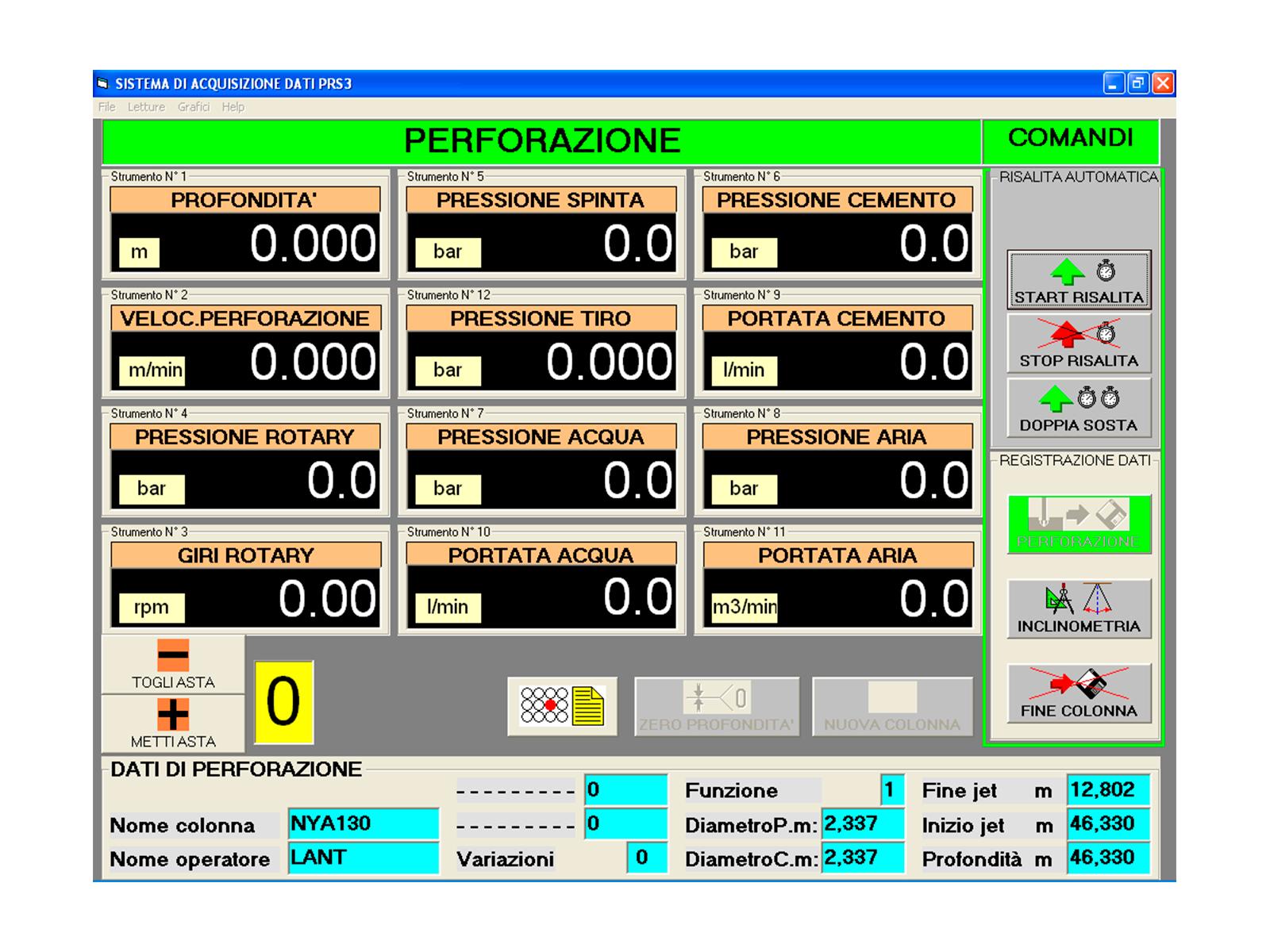Select the PERFORAZIONE recording button
Viewport: 1270px width, 952px height.
click(1079, 524)
